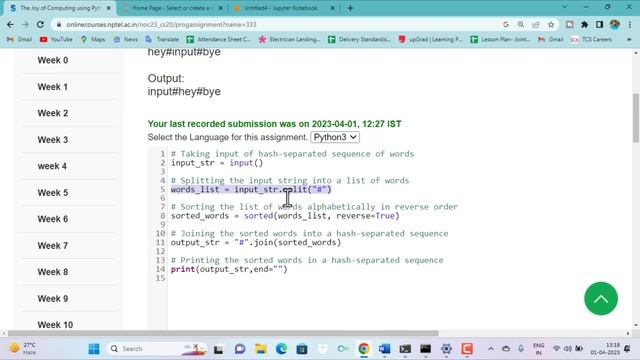Open the zoom magnifier icon in address bar
This screenshot has height=360, width=640.
point(521,24)
